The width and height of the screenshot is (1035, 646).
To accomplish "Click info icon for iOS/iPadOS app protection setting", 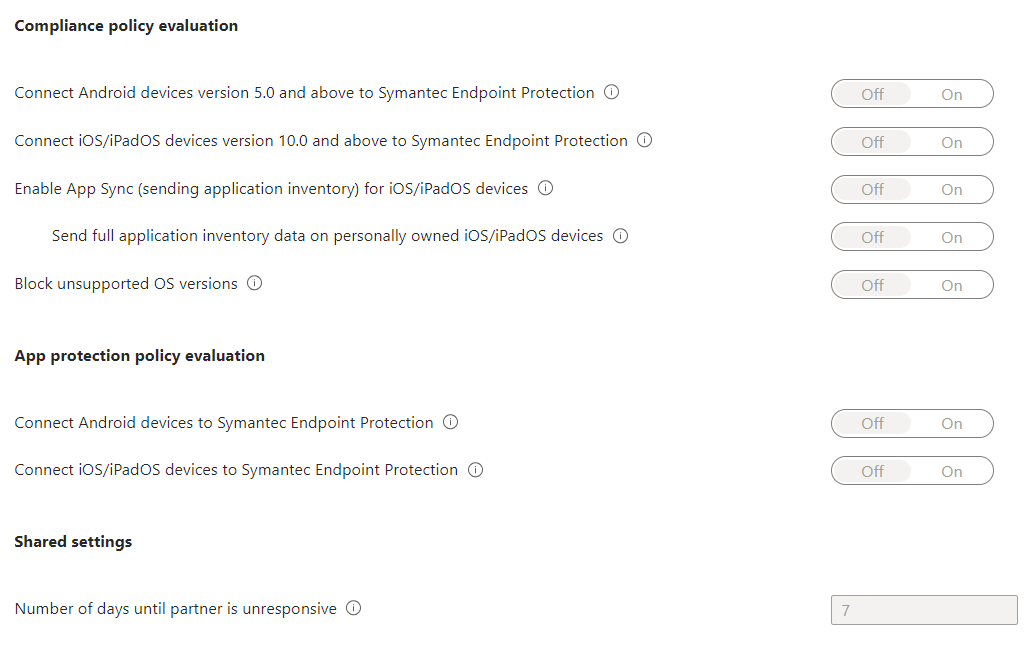I will pyautogui.click(x=474, y=469).
